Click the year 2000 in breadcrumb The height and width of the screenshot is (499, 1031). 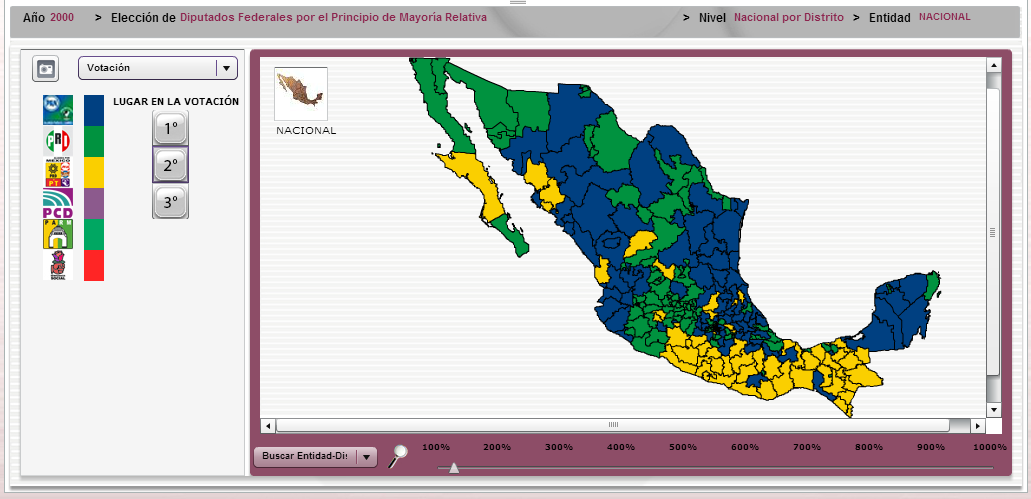(62, 18)
